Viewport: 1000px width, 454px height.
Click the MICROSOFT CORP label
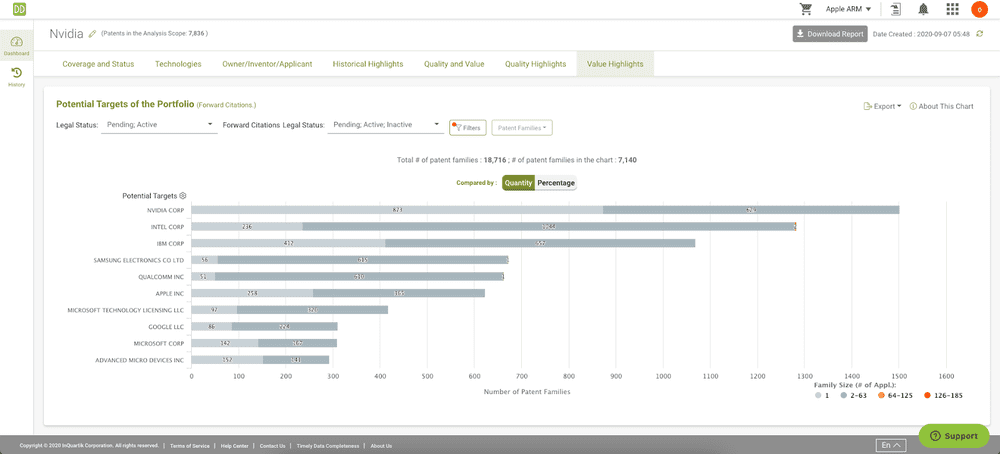point(159,343)
